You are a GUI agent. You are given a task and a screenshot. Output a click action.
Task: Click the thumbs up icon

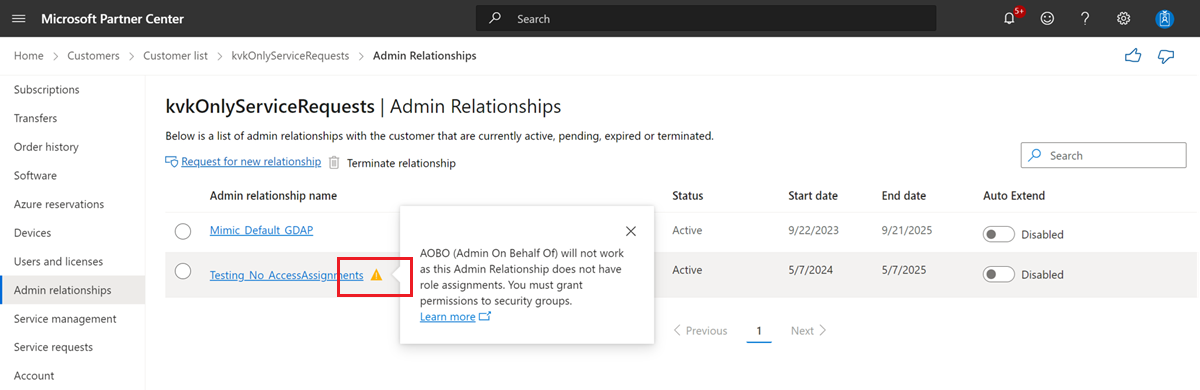point(1133,56)
